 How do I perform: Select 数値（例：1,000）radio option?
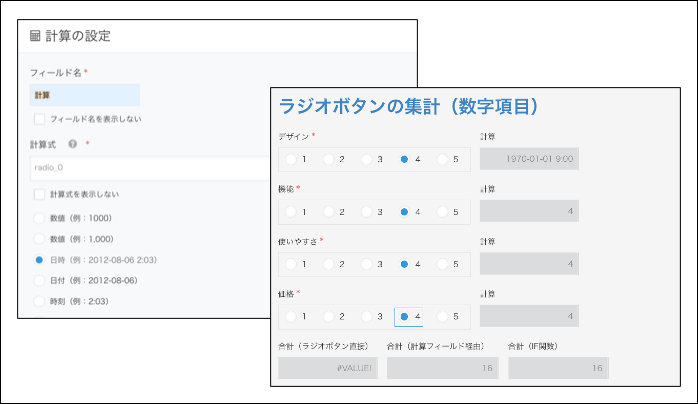point(39,239)
